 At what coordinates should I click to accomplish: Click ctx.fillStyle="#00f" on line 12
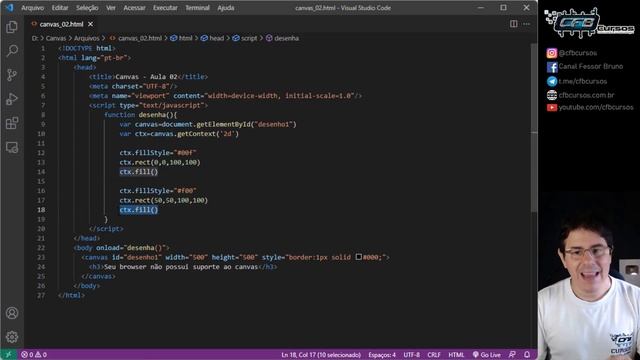coord(158,153)
